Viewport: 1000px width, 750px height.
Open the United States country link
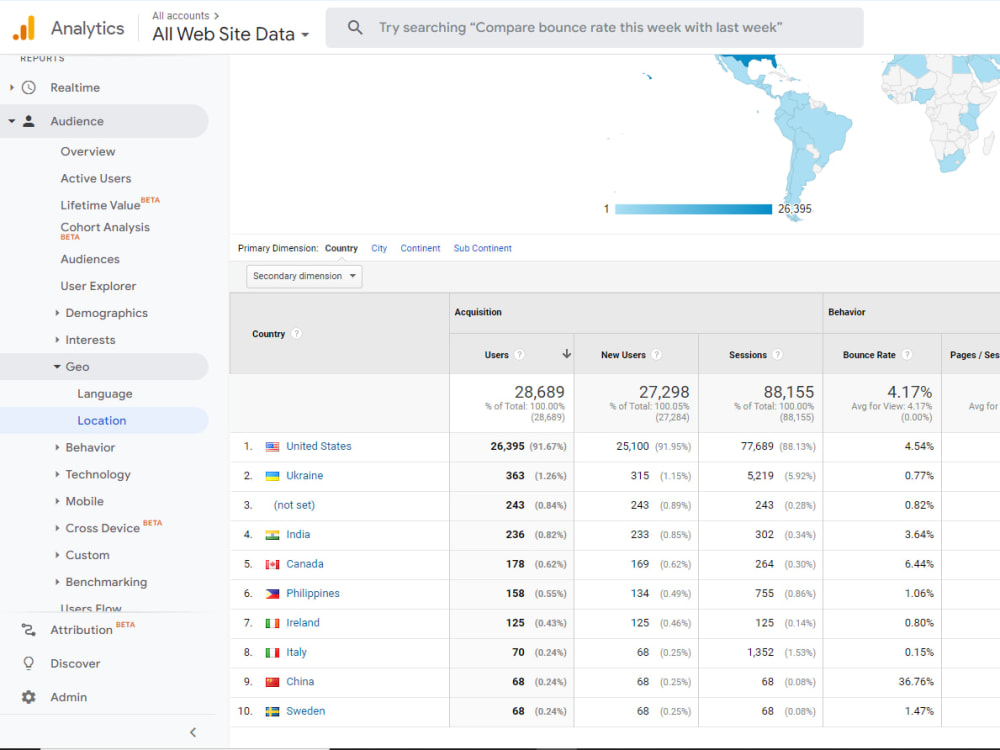point(319,446)
